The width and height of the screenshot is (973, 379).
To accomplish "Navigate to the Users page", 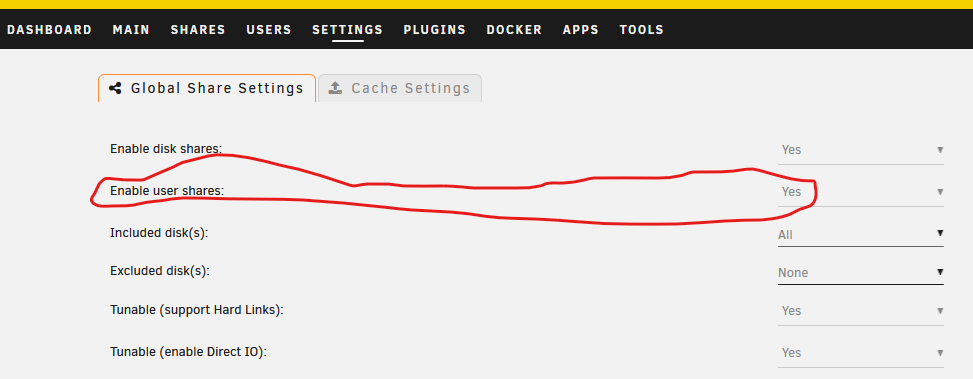I will click(269, 30).
